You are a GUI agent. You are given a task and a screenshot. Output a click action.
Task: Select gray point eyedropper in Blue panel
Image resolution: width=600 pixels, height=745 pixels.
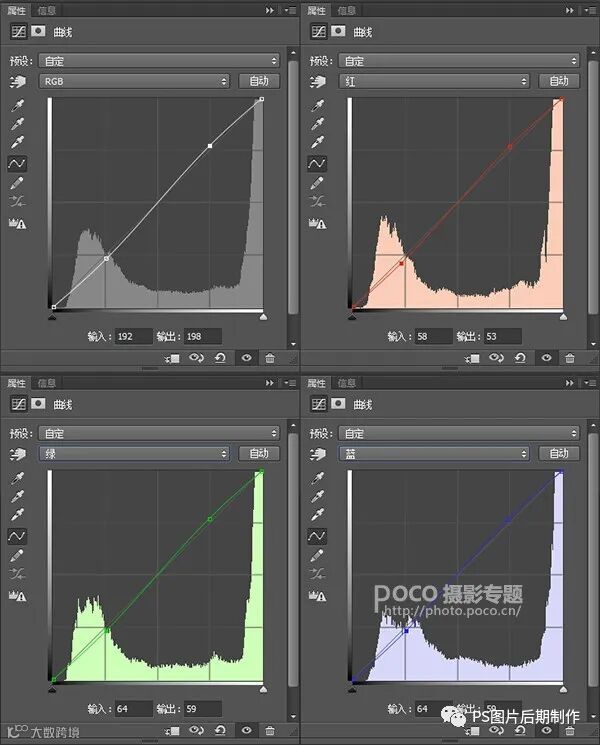[x=317, y=497]
